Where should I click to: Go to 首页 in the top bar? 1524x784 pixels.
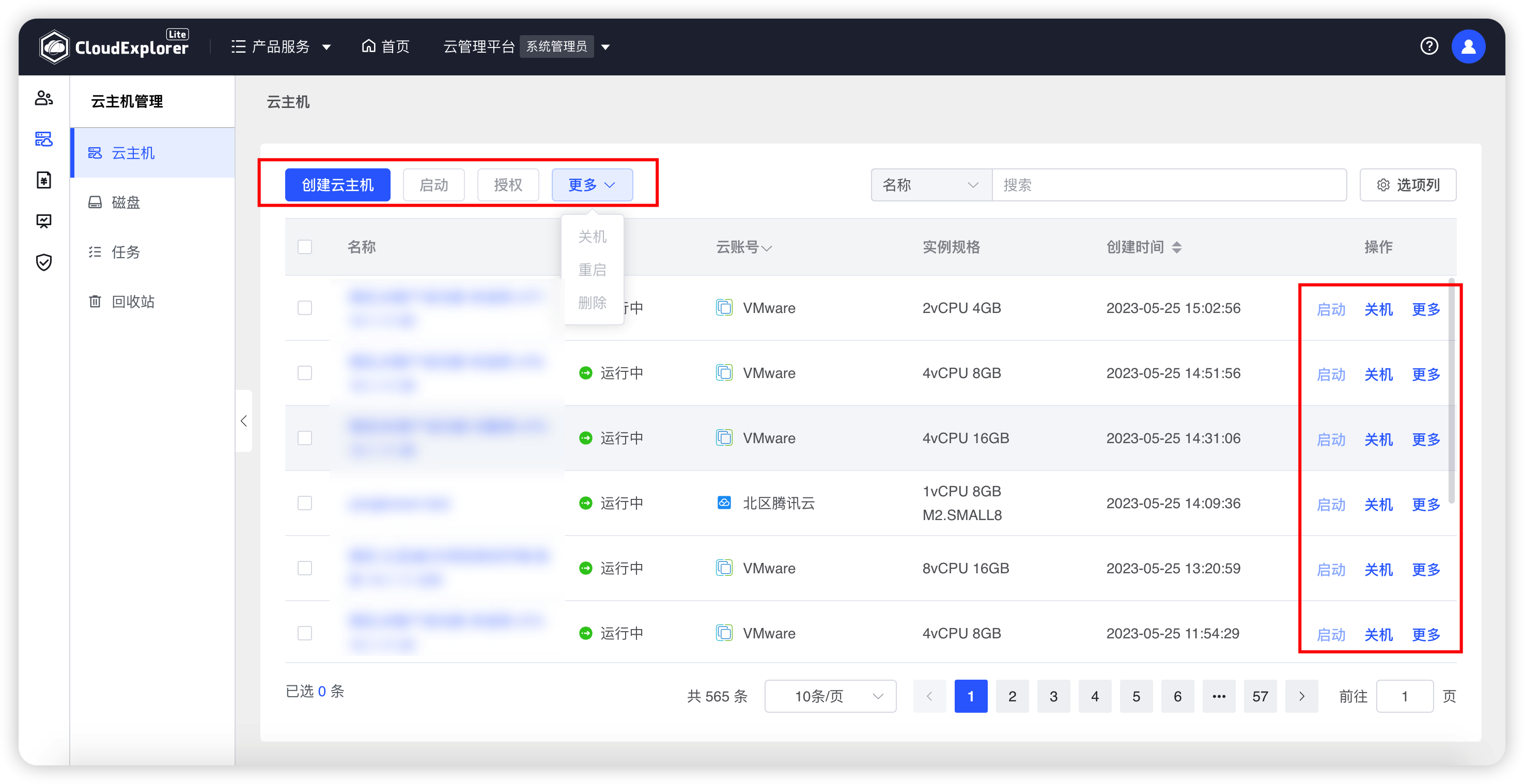(x=385, y=46)
